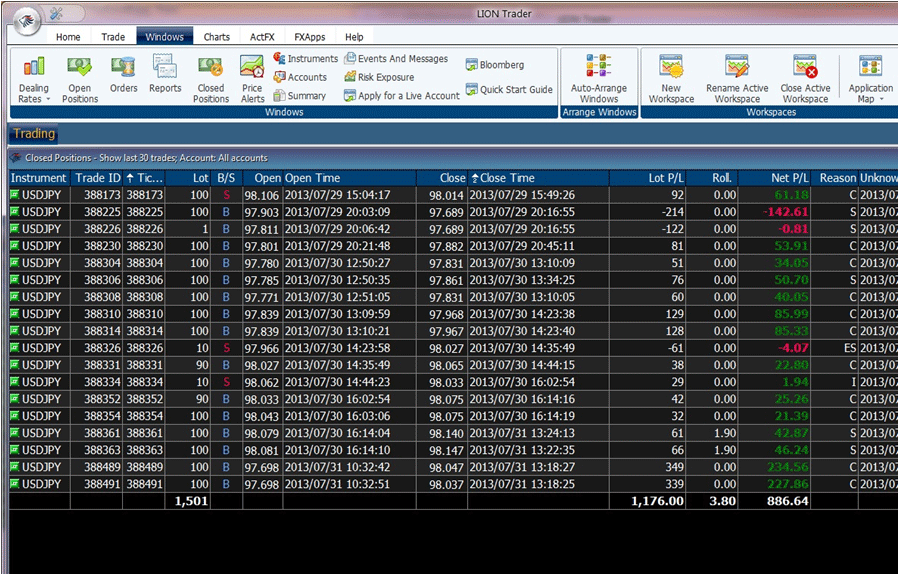Open Events And Messages

[x=396, y=58]
